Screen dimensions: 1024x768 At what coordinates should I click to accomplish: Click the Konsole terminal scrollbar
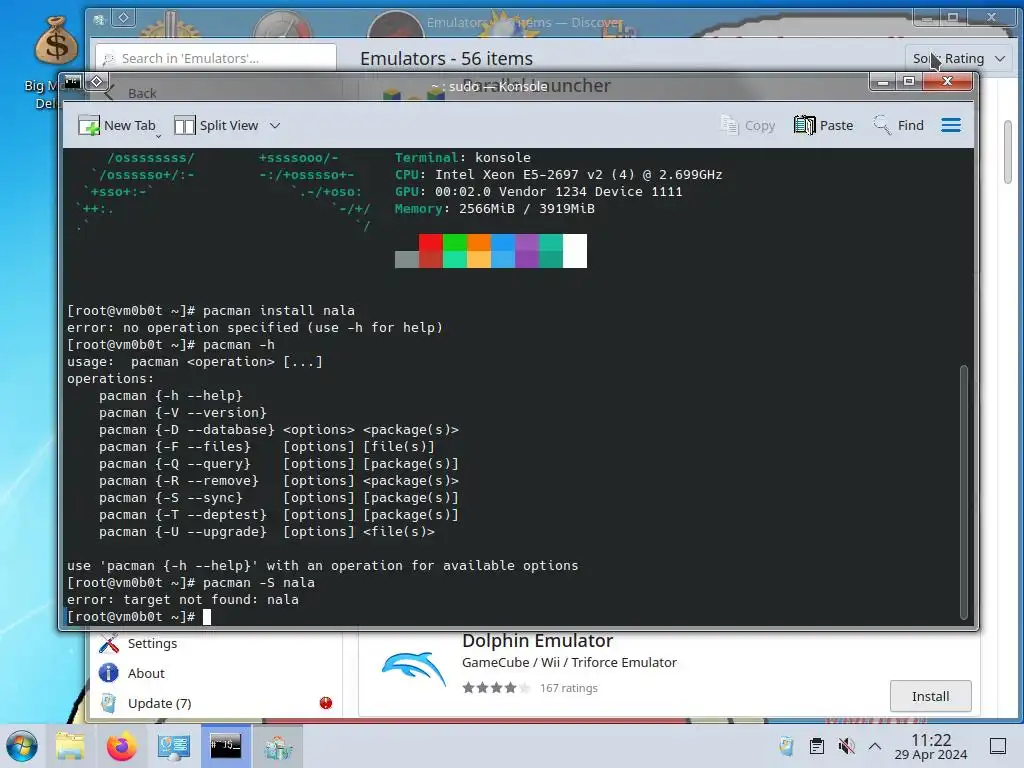(963, 492)
